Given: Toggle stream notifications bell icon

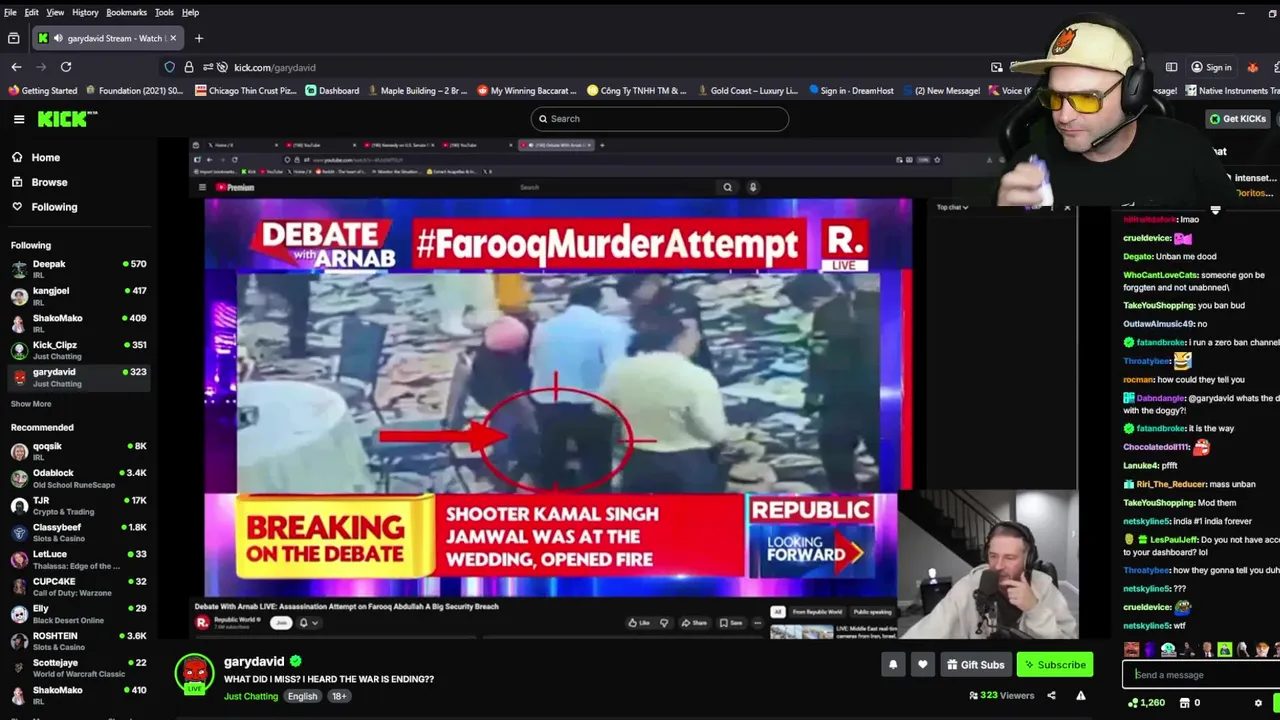Looking at the screenshot, I should [x=893, y=665].
